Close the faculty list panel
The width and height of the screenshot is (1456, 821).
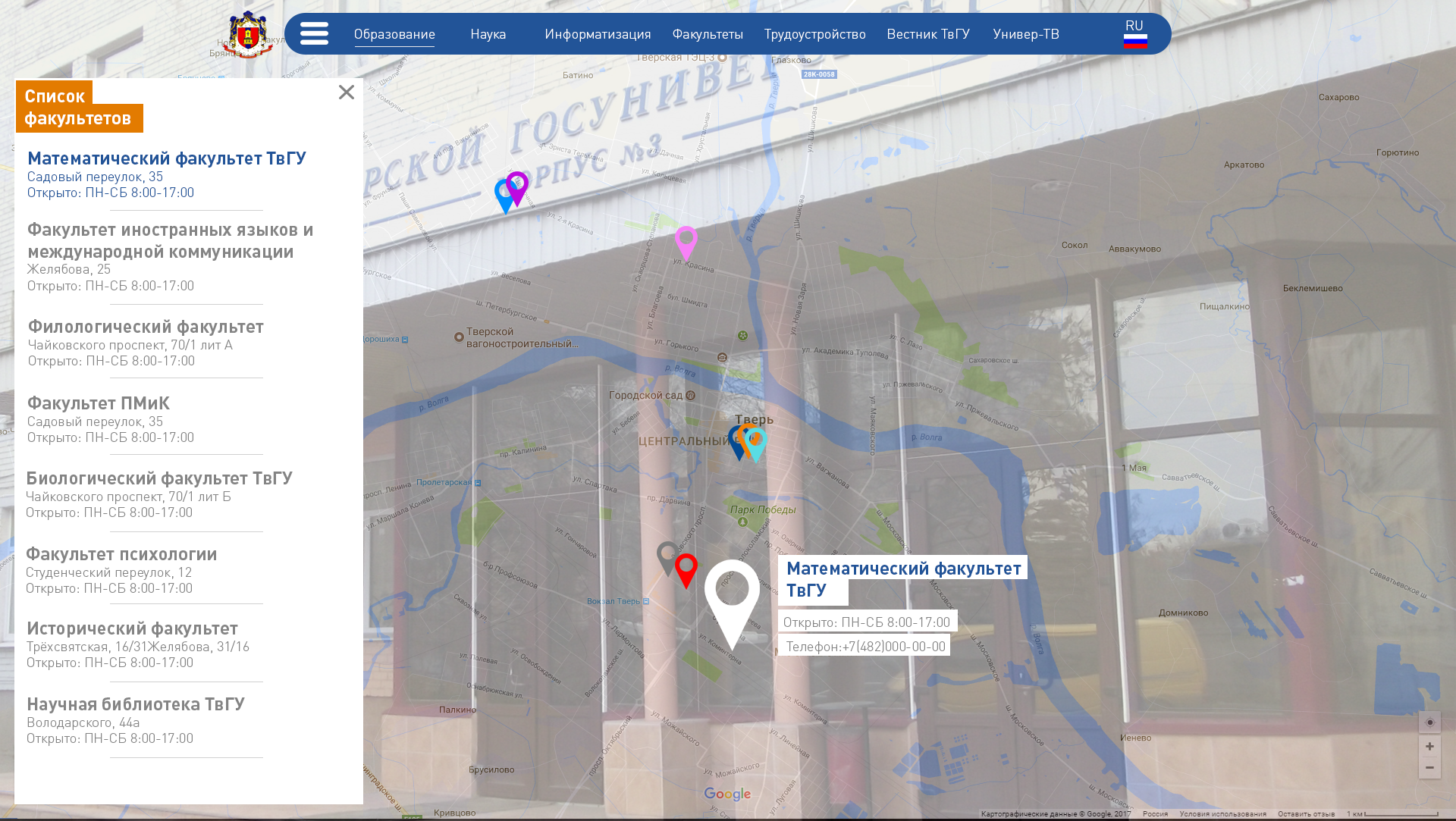click(347, 92)
